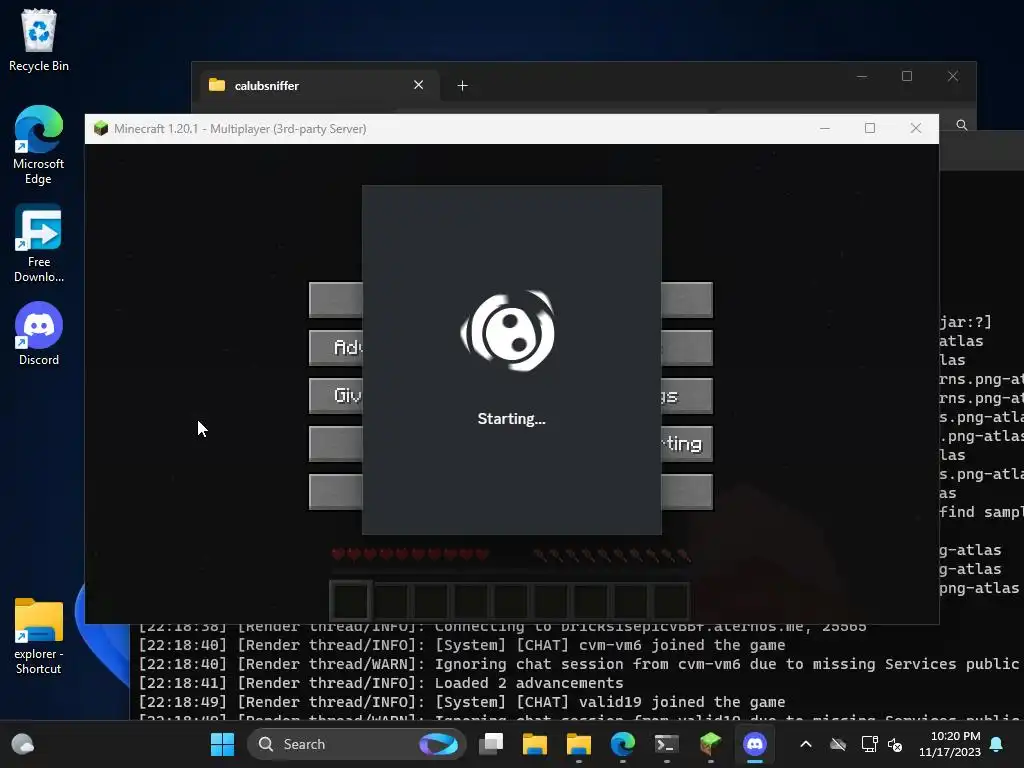Switch to the Minecraft taskbar icon
Viewport: 1024px width, 768px height.
[710, 744]
